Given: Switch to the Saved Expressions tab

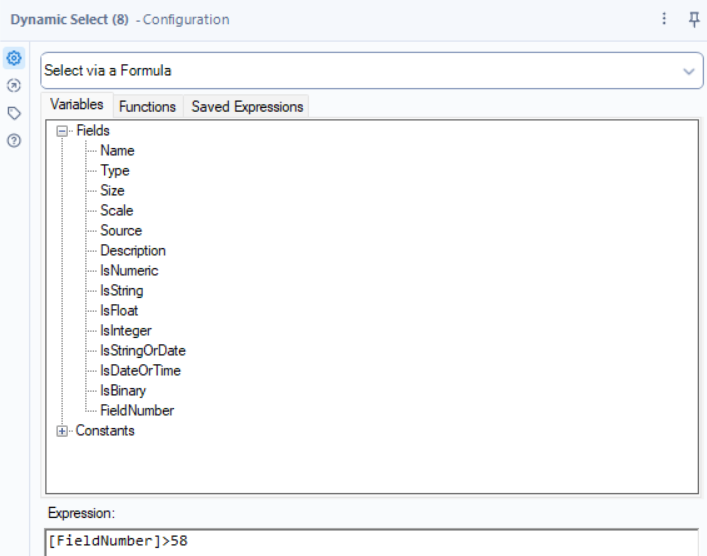Looking at the screenshot, I should click(247, 107).
